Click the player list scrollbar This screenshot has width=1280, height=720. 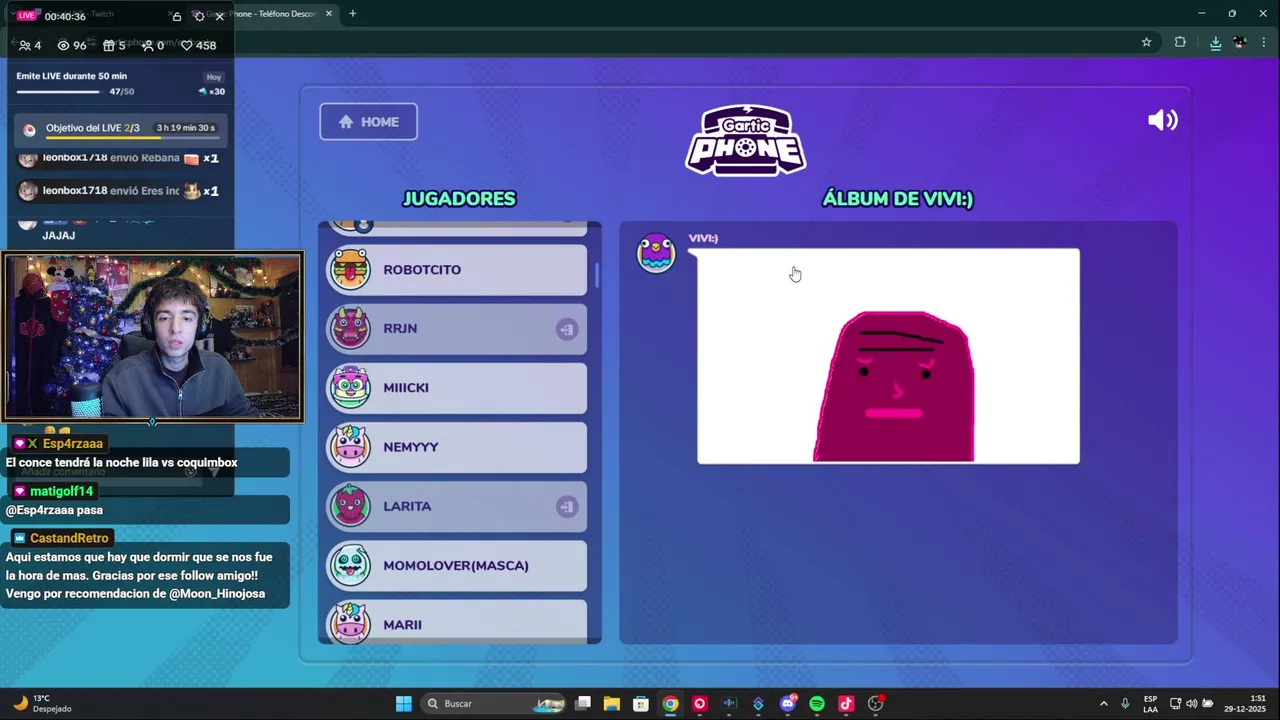click(597, 275)
